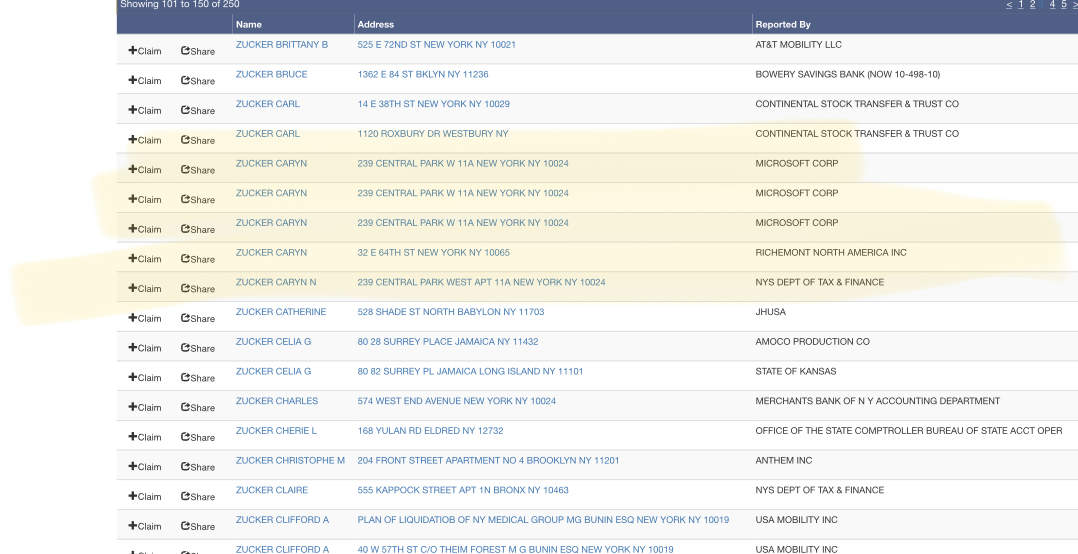Share the ZUCKER CATHERINE entry
This screenshot has height=554, width=1078.
pyautogui.click(x=198, y=318)
